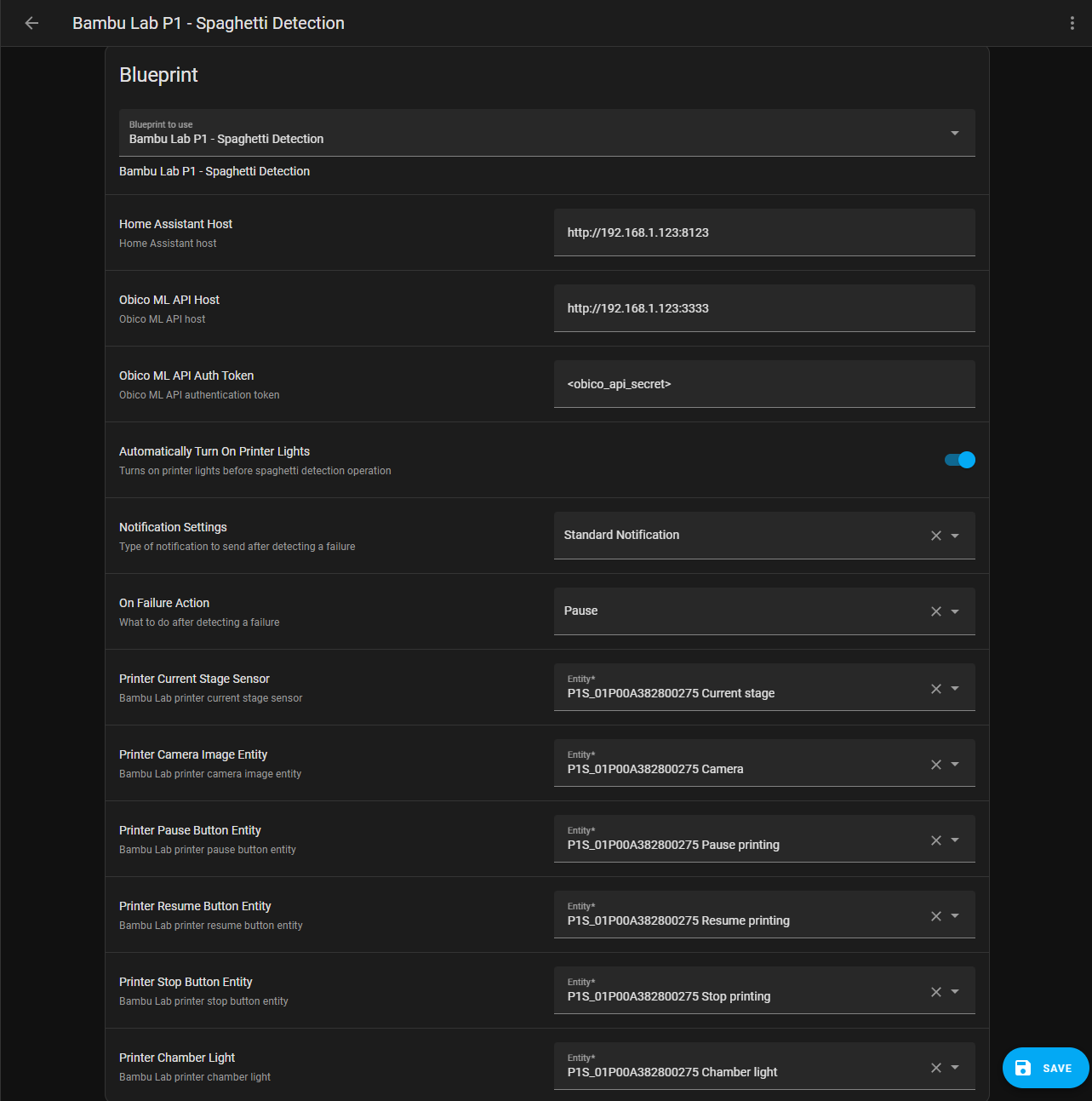The height and width of the screenshot is (1101, 1092).
Task: Click the Home Assistant Host label
Action: click(x=175, y=224)
